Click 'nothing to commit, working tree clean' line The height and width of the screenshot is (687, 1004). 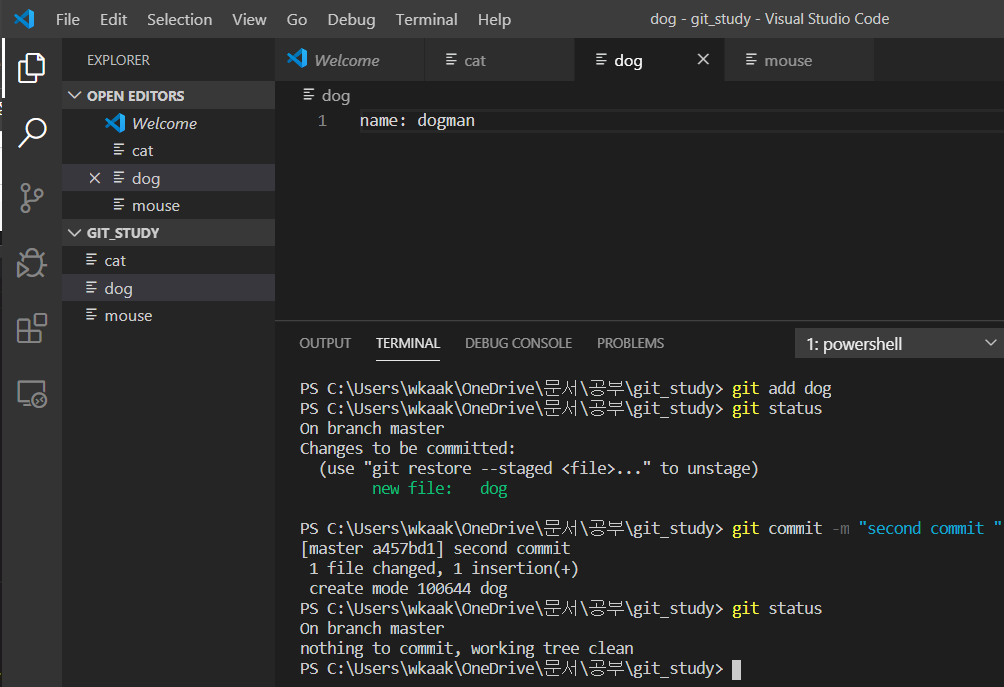pos(467,649)
